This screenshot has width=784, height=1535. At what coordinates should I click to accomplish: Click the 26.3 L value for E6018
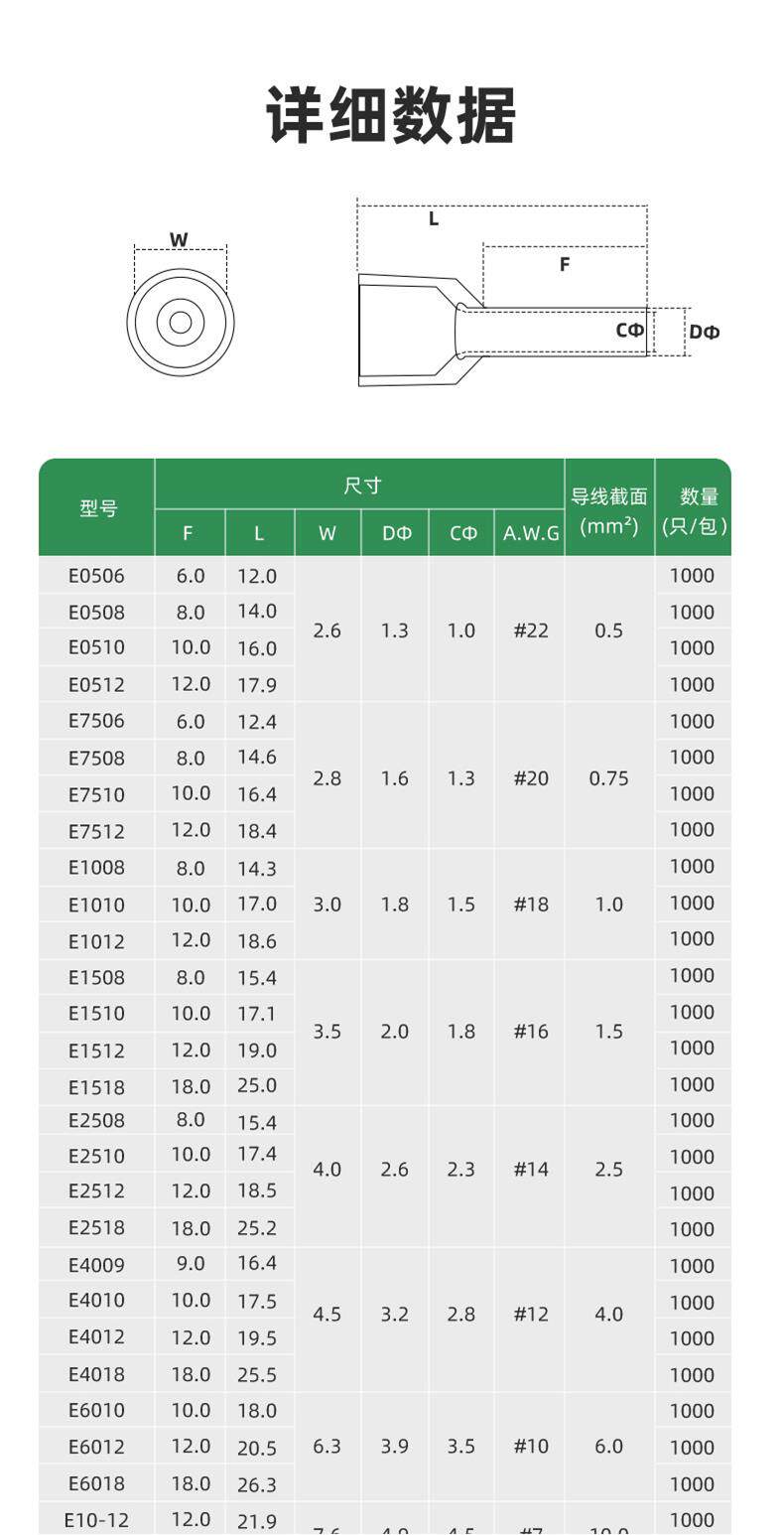tap(257, 1484)
